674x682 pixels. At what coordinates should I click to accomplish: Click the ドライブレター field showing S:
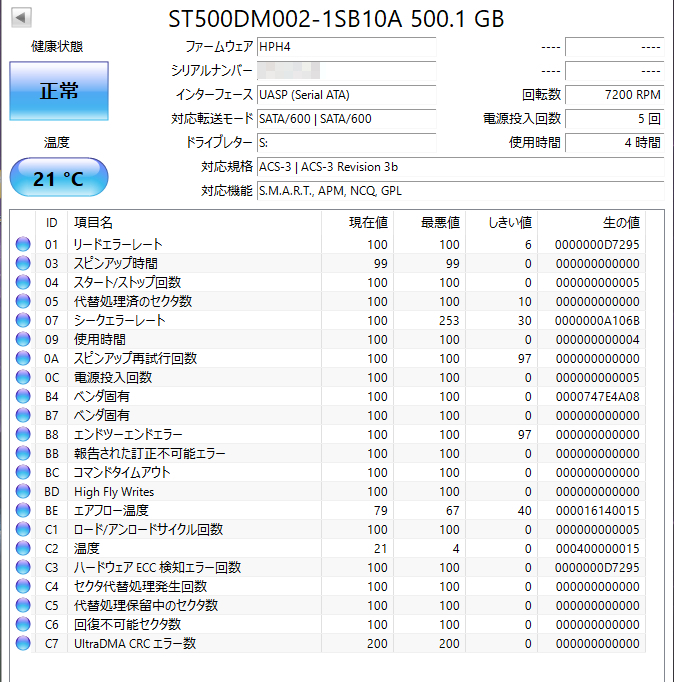pos(347,143)
